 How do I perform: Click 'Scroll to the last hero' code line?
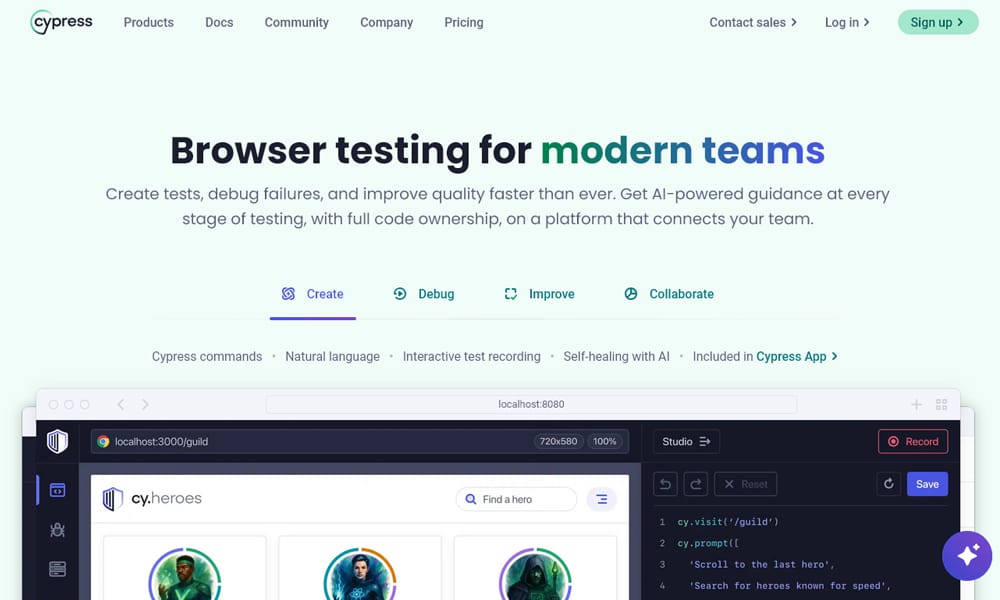(761, 564)
